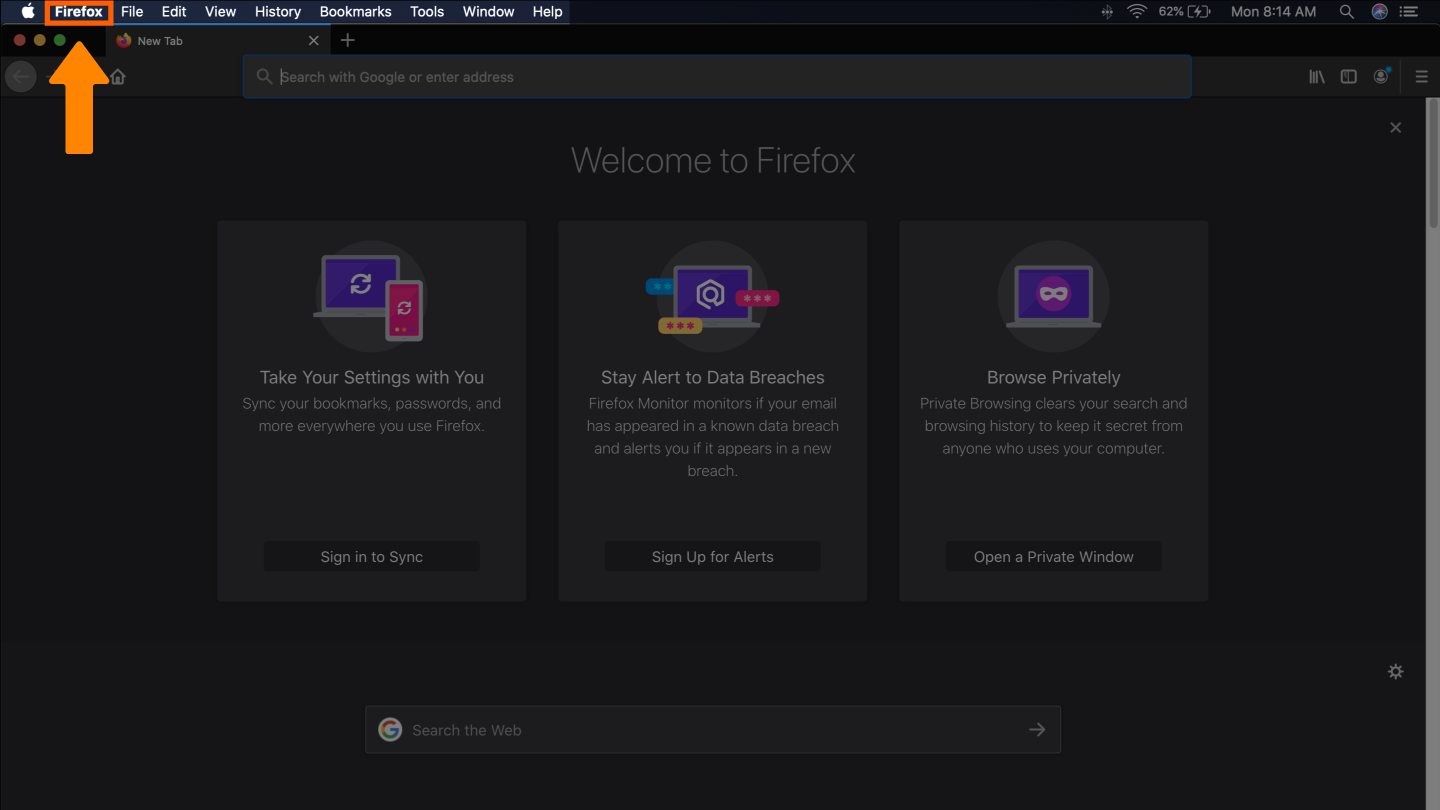Open a new tab with plus button
The height and width of the screenshot is (810, 1440).
[347, 40]
